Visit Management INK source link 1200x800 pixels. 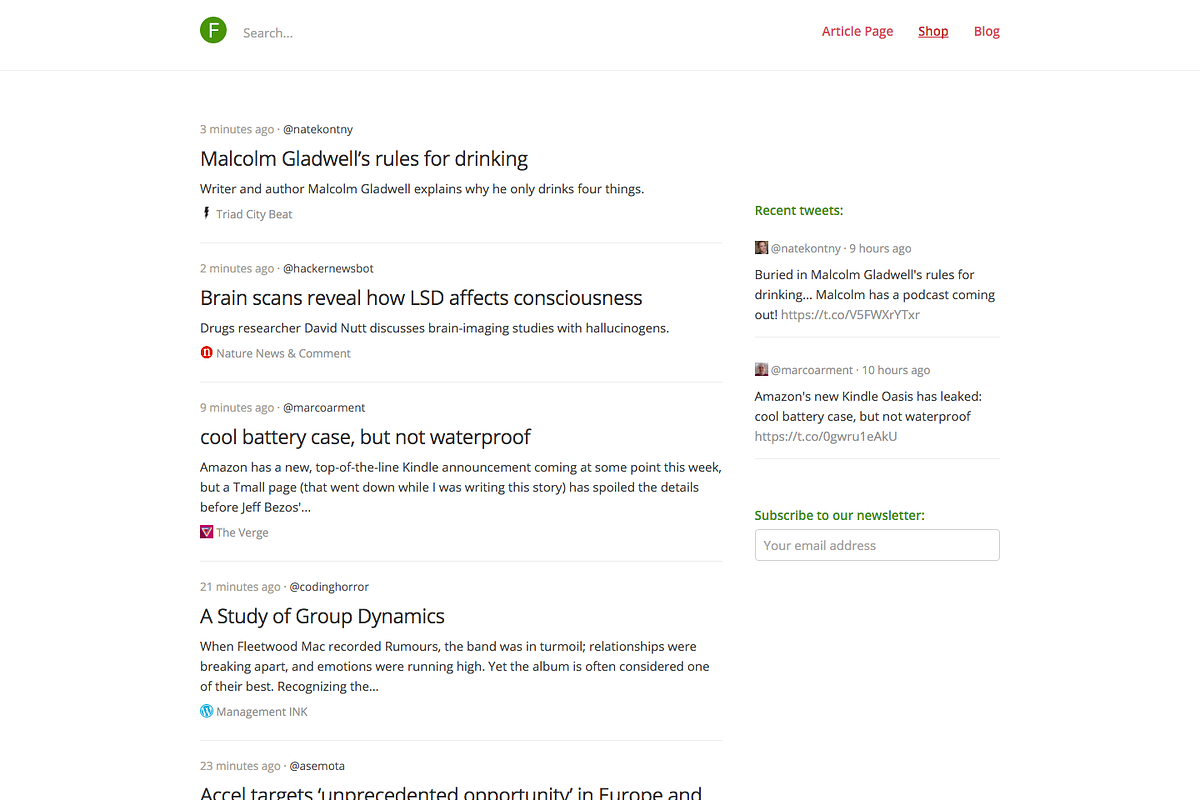click(262, 712)
